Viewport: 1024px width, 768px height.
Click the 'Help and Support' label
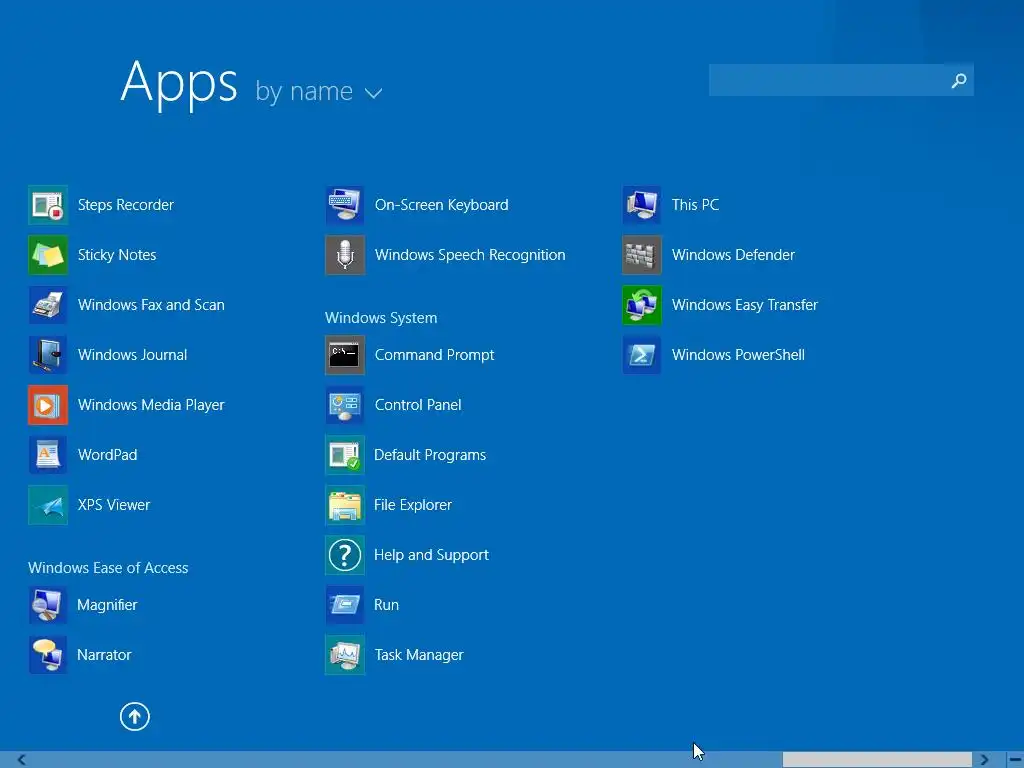pos(431,555)
